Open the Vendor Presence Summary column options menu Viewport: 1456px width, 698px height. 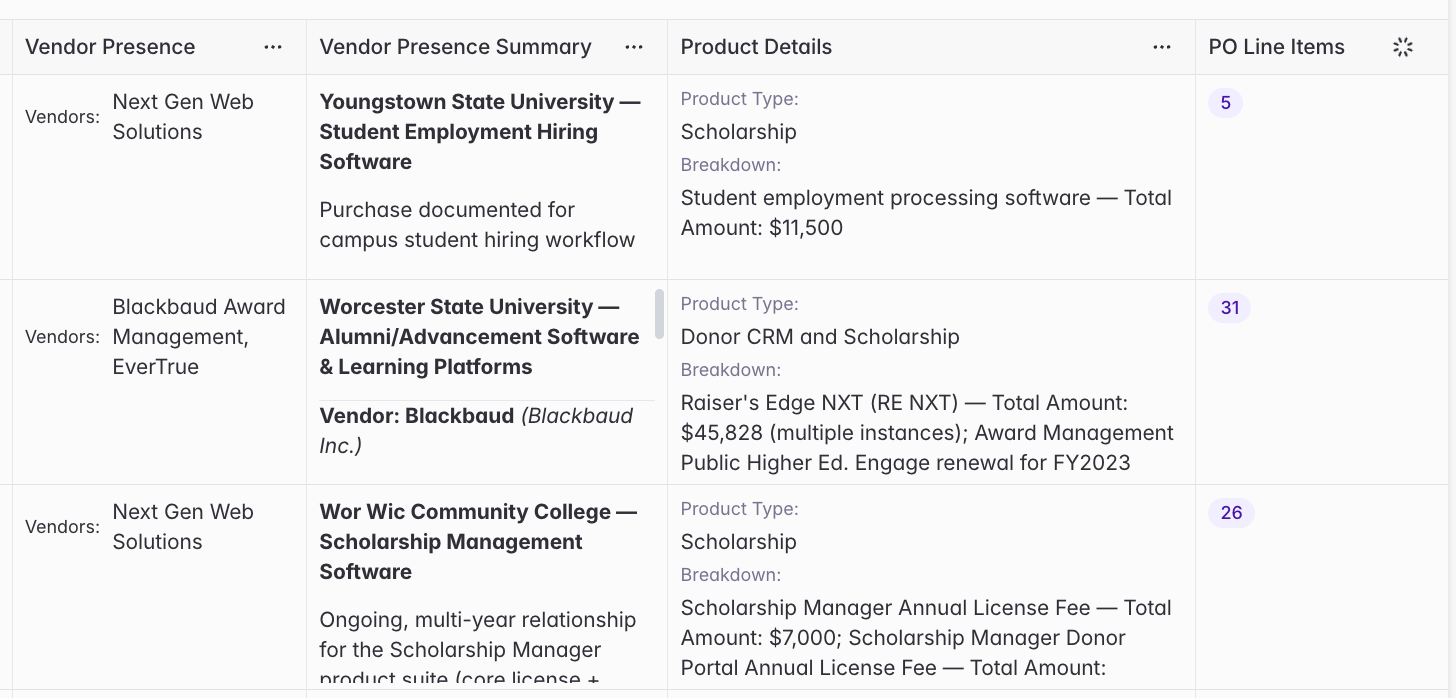(634, 47)
